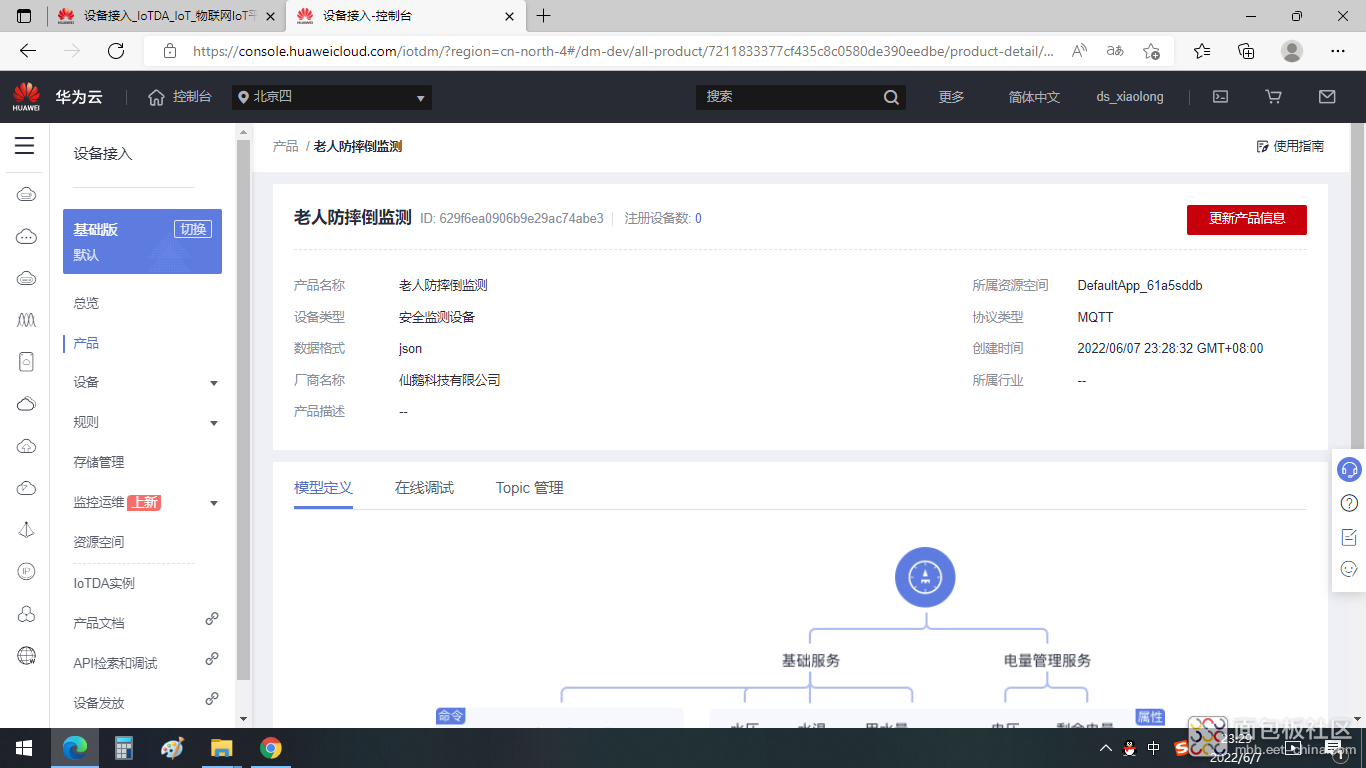The image size is (1366, 768).
Task: Expand the 规则 menu in the sidebar
Action: tap(214, 423)
